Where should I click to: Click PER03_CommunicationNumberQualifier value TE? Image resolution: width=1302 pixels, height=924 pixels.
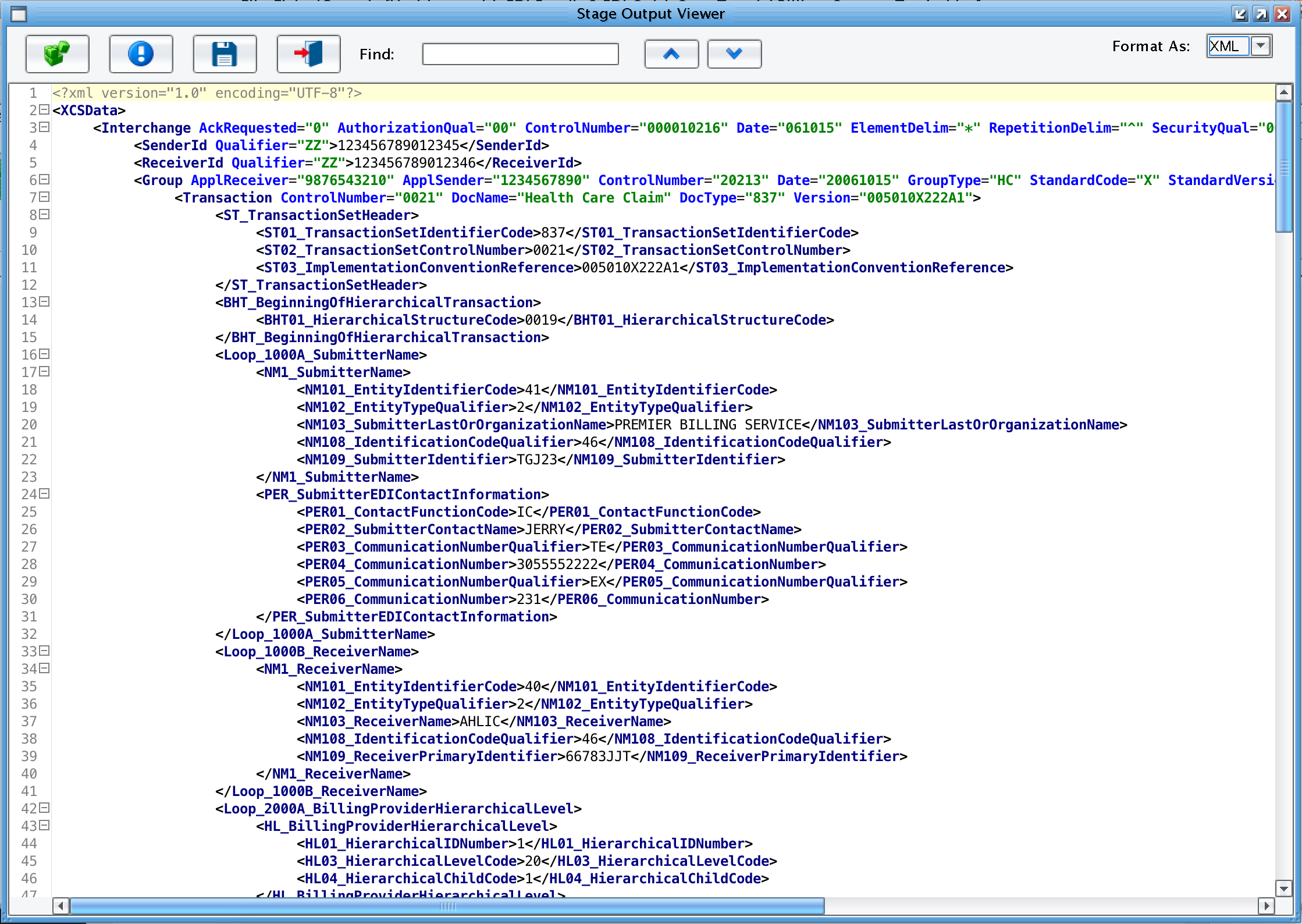point(598,547)
